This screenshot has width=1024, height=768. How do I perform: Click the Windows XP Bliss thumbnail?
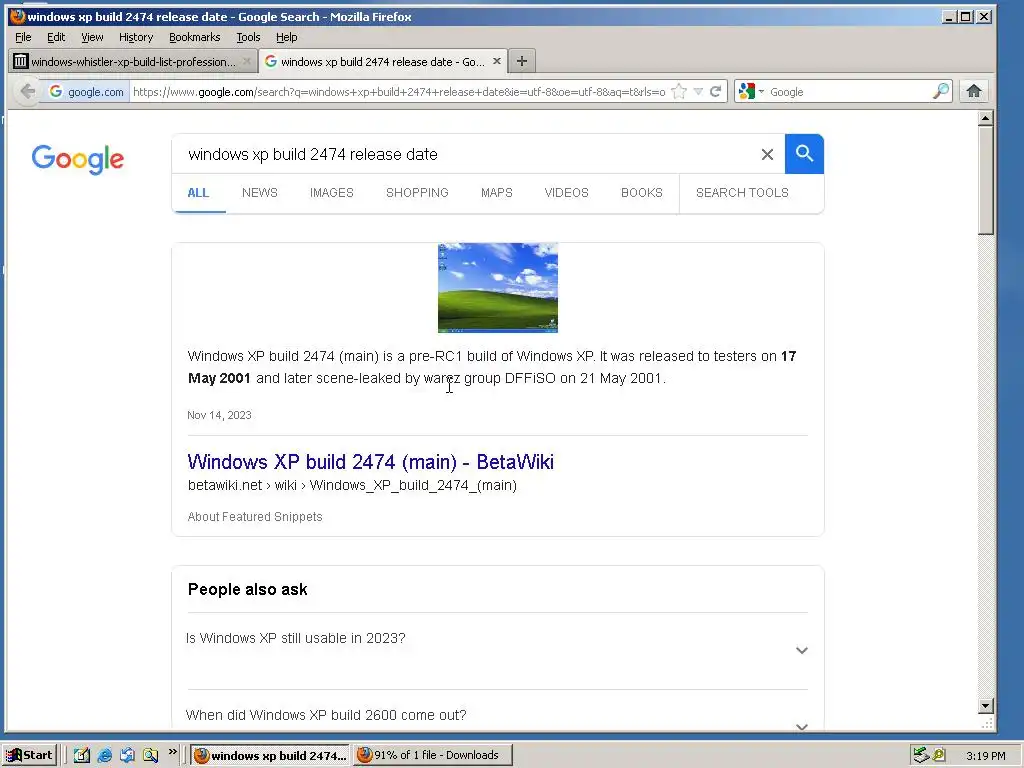[x=498, y=288]
